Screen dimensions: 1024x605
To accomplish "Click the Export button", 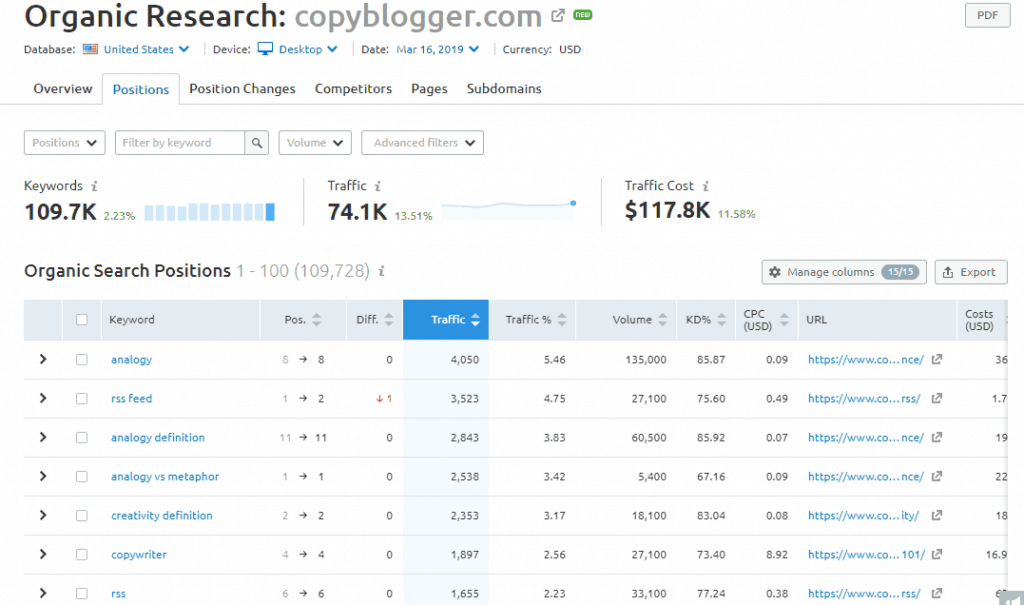I will 970,272.
